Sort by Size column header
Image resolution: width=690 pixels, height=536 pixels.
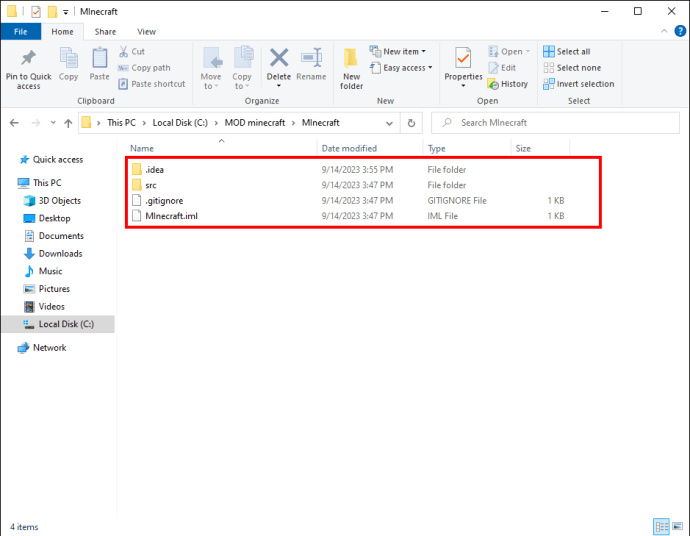540,148
